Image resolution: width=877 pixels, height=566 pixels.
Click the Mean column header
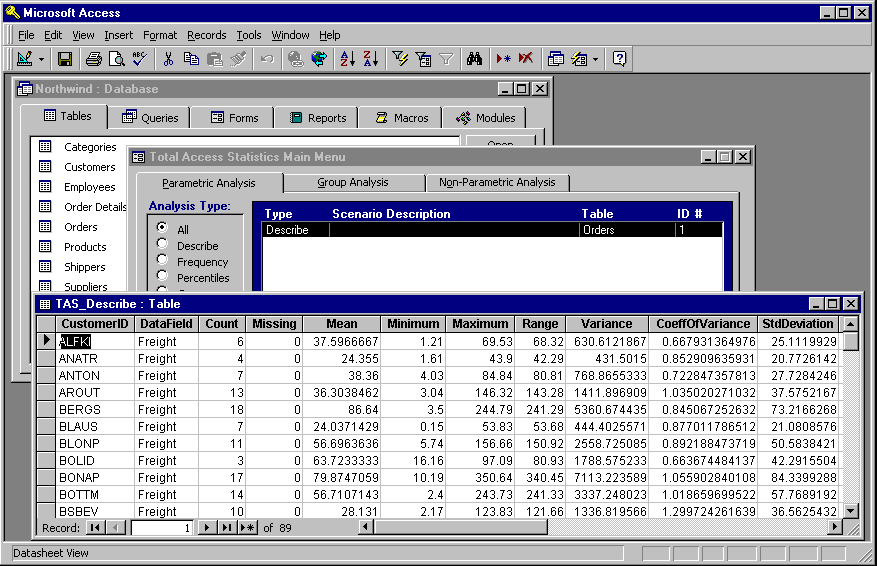[x=342, y=324]
